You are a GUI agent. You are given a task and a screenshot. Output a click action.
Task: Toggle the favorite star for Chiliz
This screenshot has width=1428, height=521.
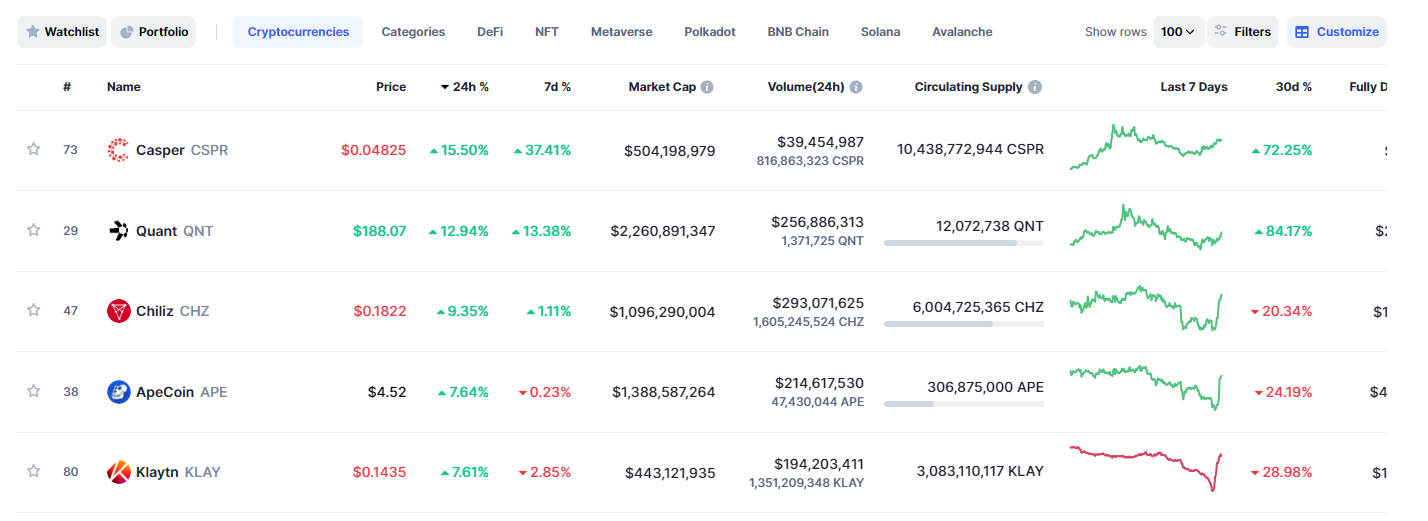point(34,310)
